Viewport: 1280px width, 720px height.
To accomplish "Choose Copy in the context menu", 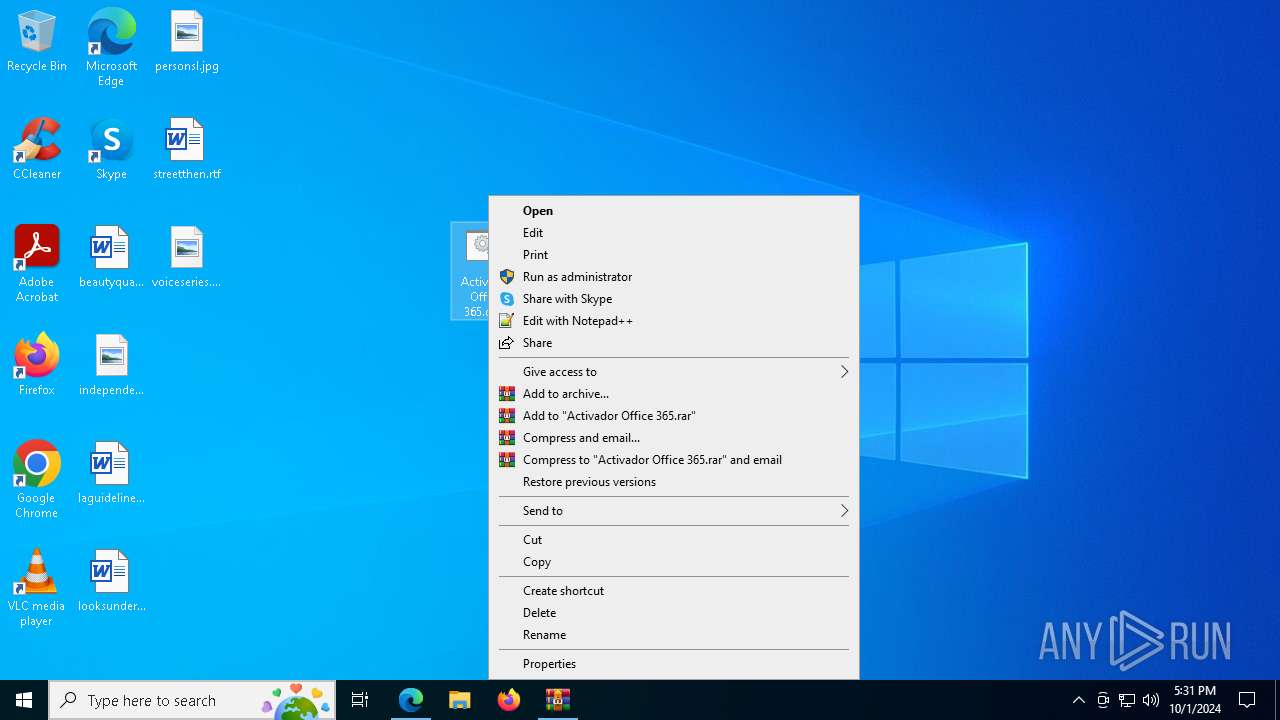I will point(674,562).
